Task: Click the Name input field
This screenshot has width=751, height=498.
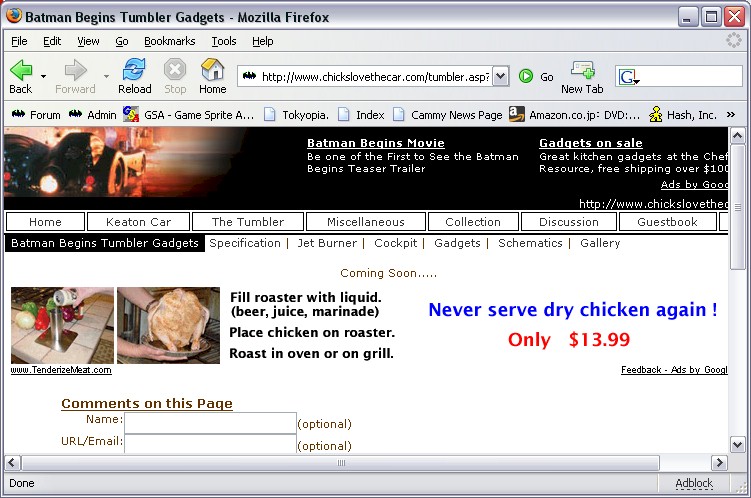Action: pos(210,423)
